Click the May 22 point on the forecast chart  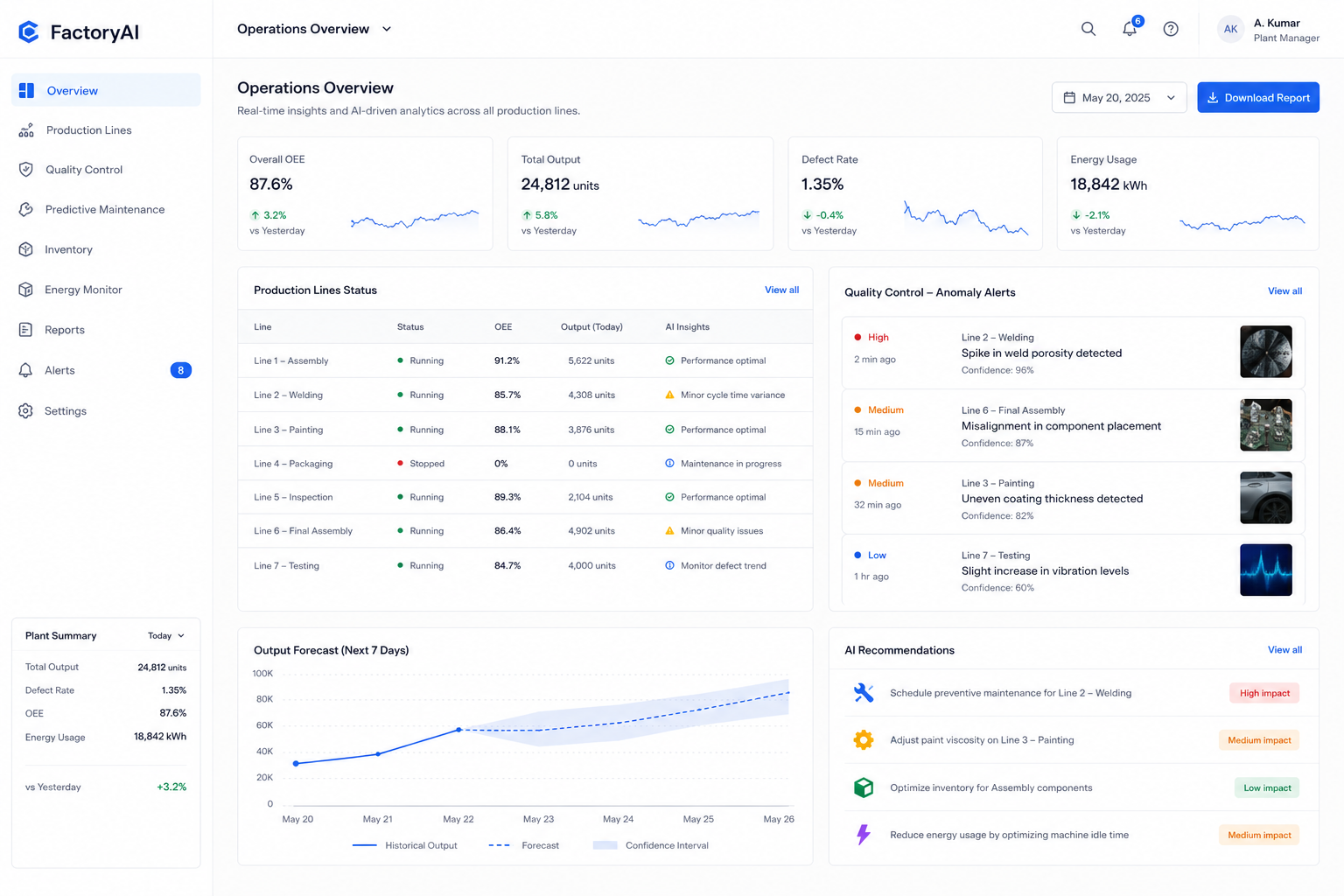pyautogui.click(x=458, y=730)
